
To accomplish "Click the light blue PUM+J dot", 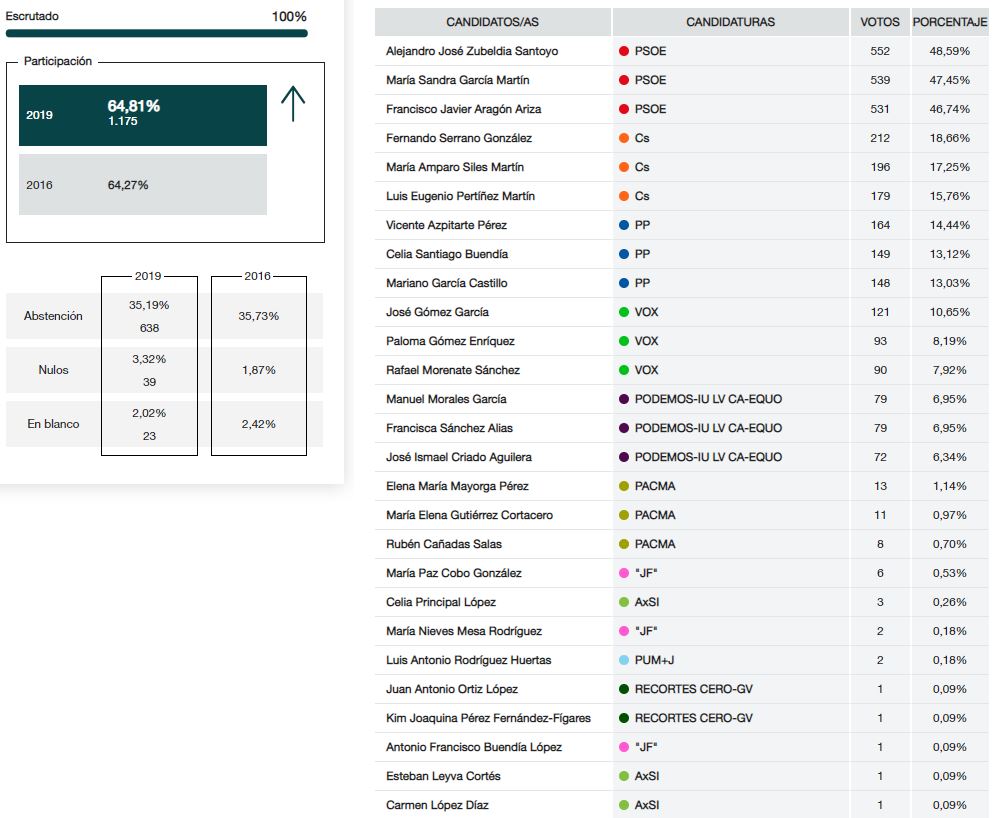I will pos(624,660).
